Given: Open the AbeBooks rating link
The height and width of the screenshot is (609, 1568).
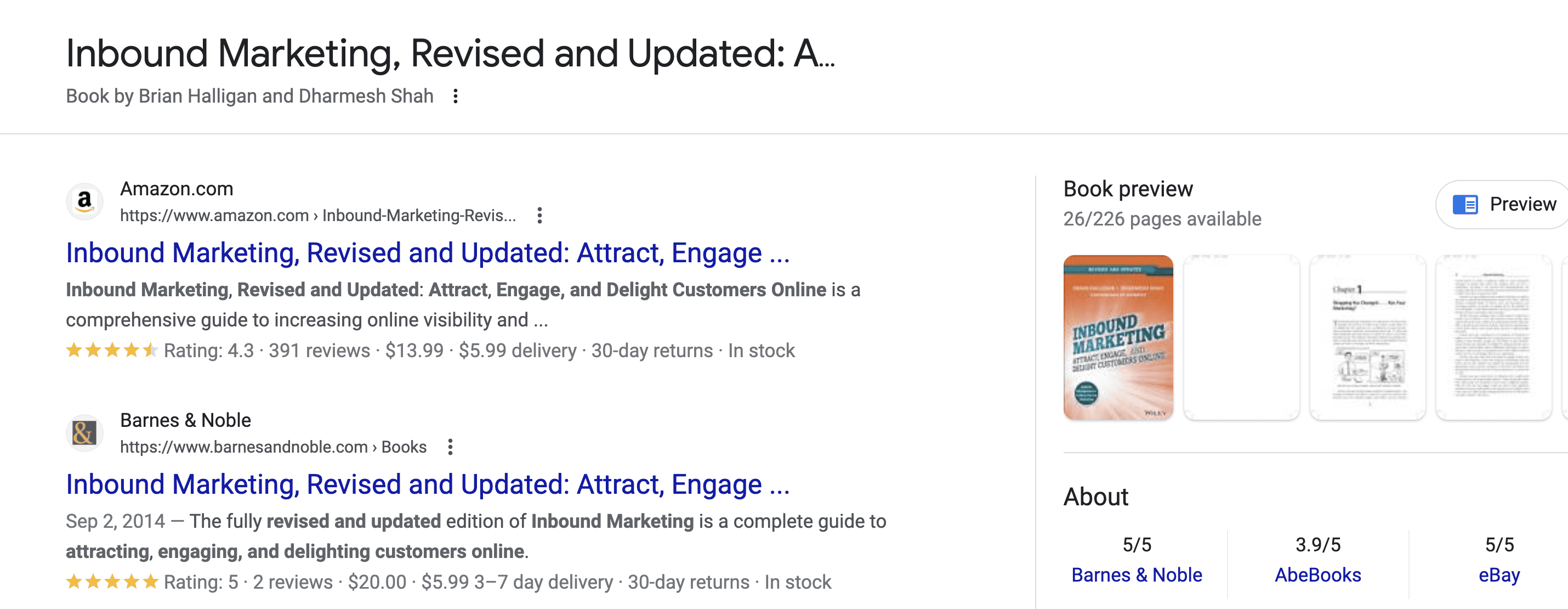Looking at the screenshot, I should click(x=1319, y=574).
